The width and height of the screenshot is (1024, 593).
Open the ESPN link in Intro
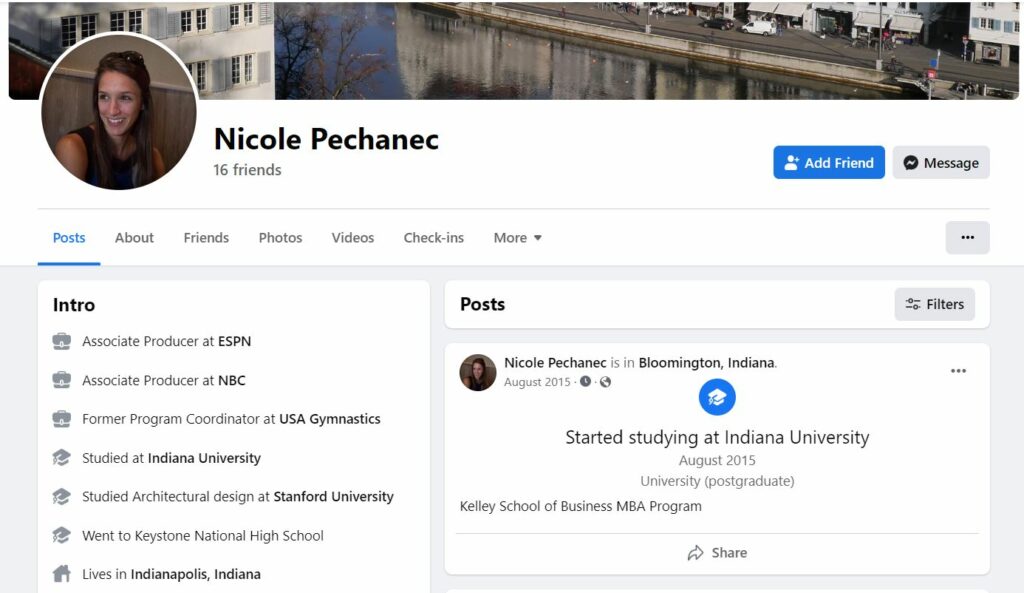click(234, 342)
